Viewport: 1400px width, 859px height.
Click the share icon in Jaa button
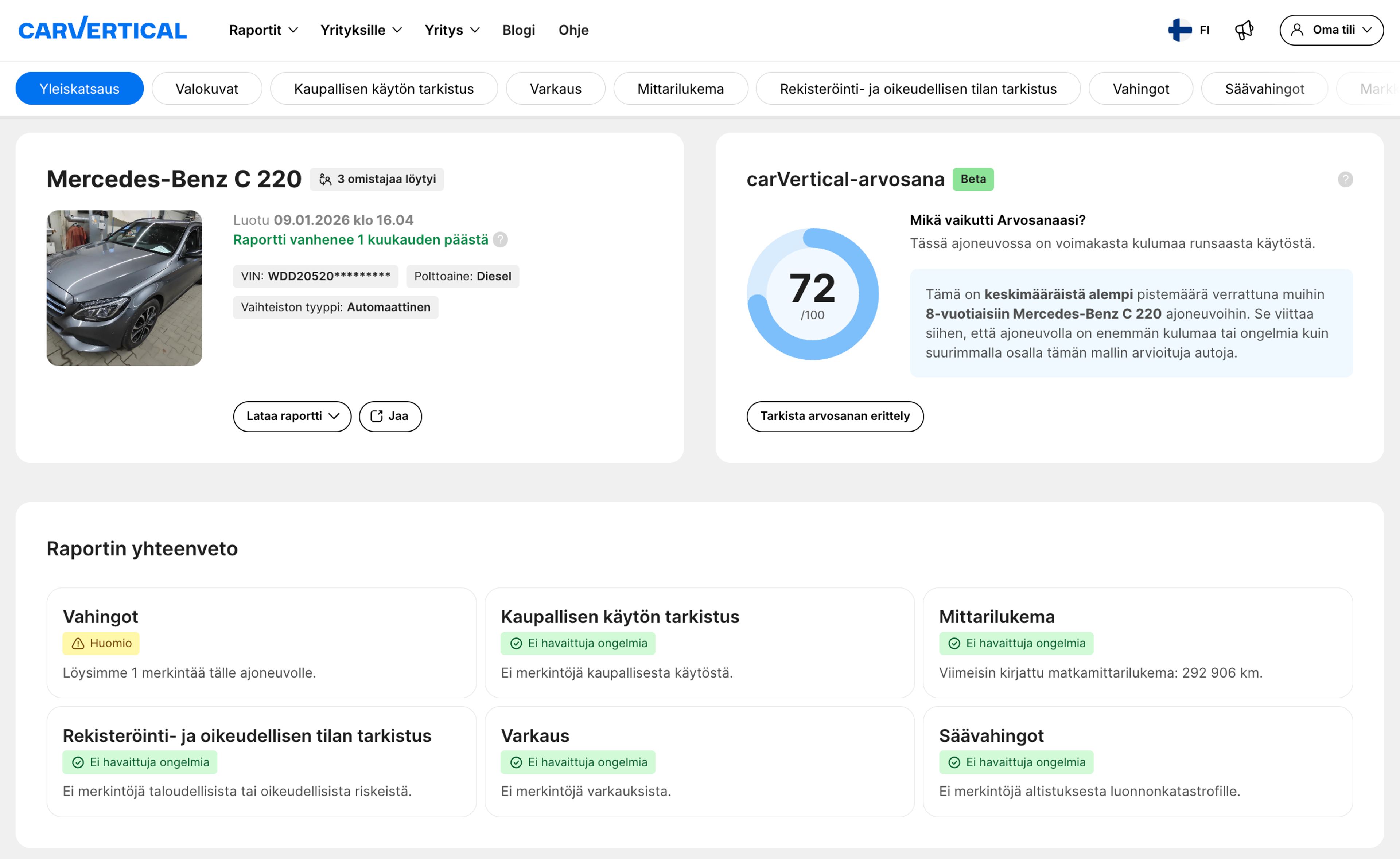(376, 417)
